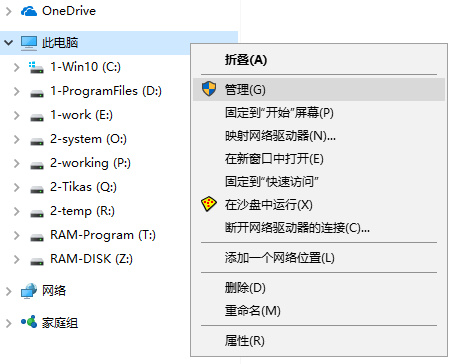Viewport: 453px width, 364px height.
Task: Click the 此电脑 computer monitor icon
Action: (x=29, y=43)
